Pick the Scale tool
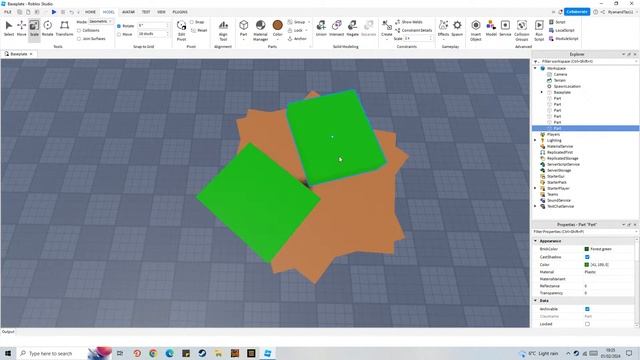 [34, 29]
